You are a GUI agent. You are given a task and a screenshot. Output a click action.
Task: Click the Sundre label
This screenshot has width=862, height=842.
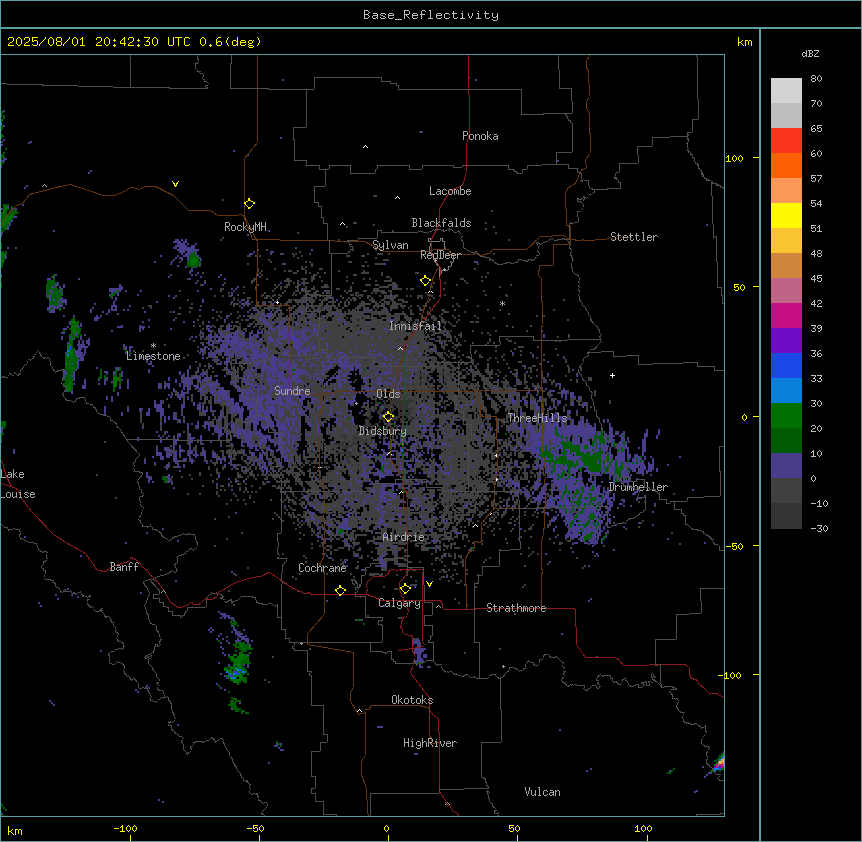point(292,391)
